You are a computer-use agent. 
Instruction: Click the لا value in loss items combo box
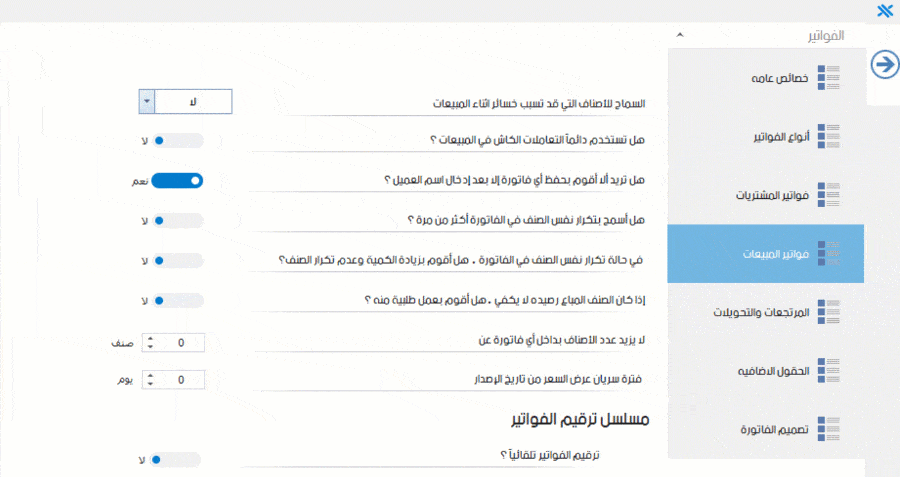click(x=193, y=102)
